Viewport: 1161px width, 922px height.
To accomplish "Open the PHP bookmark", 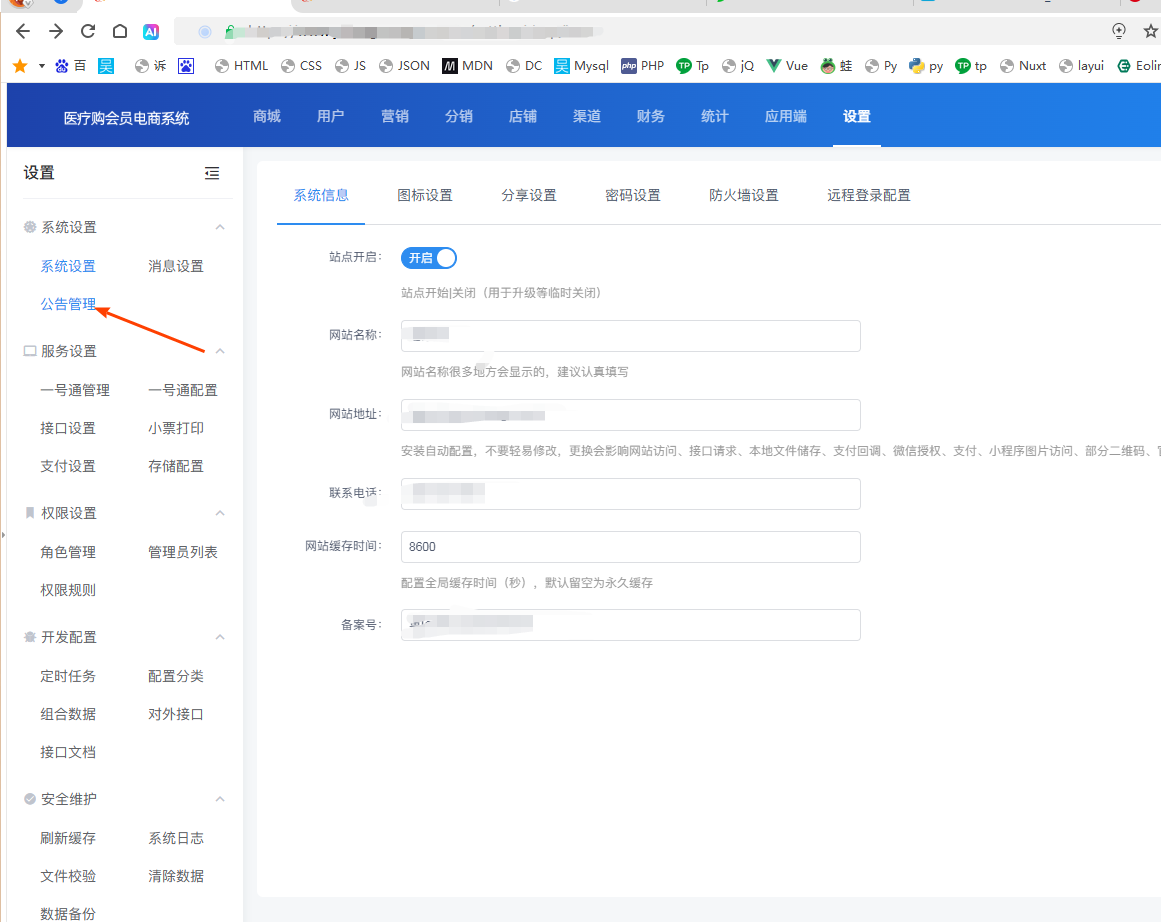I will point(642,66).
